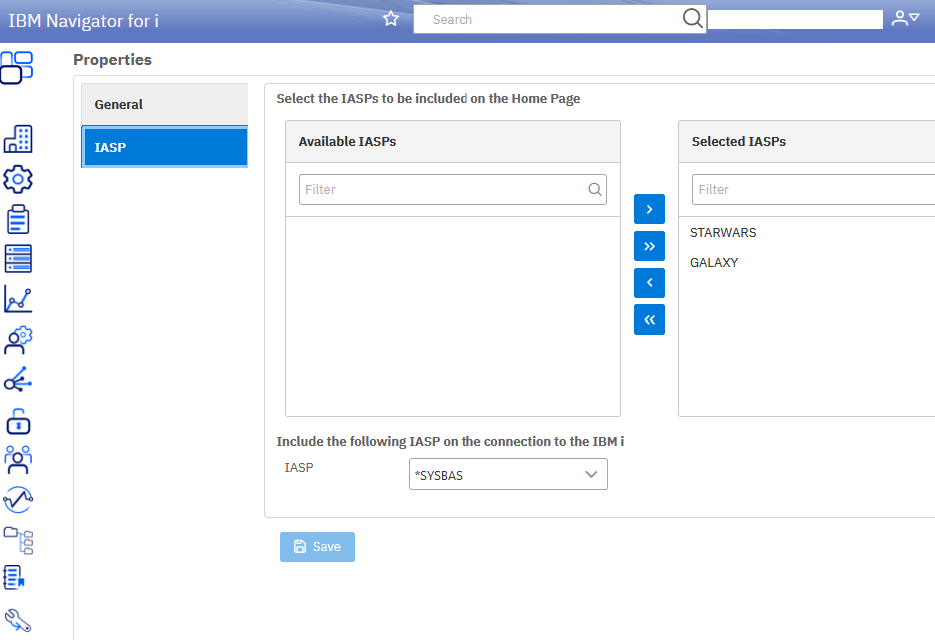
Task: Switch to the General tab
Action: 165,105
